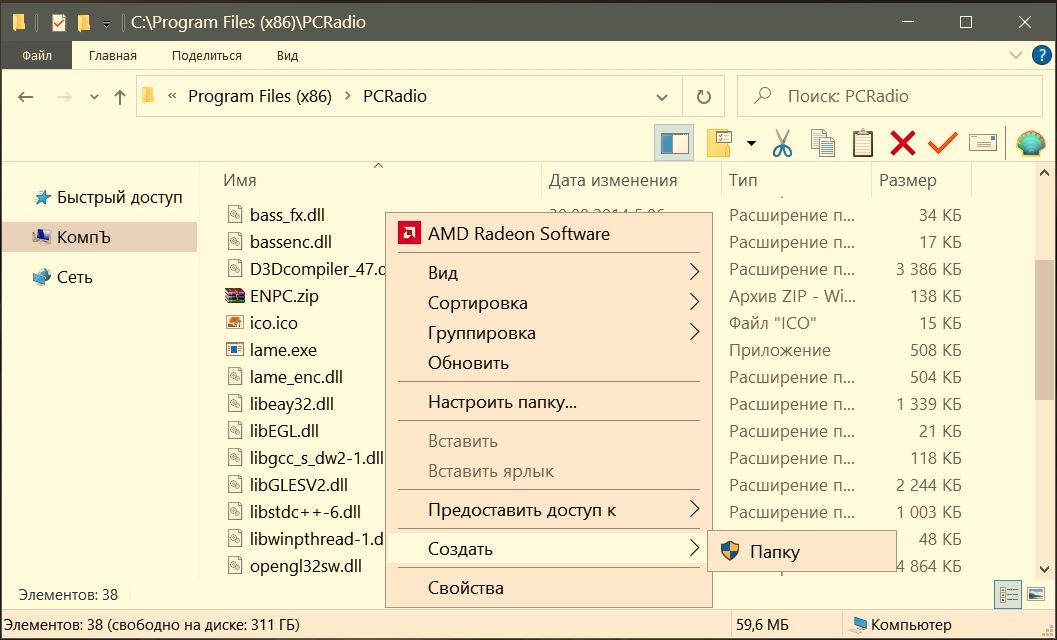Screen dimensions: 1057x640
Task: Open Customize Quick Access Toolbar dropdown
Action: pyautogui.click(x=107, y=24)
